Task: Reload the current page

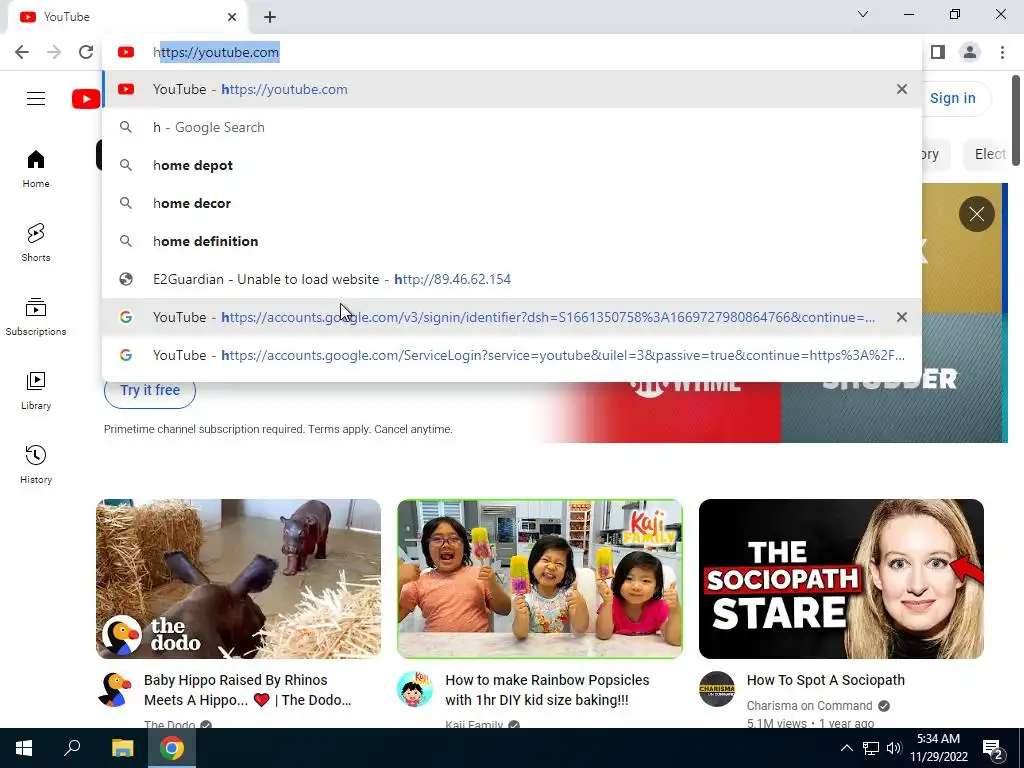Action: point(86,52)
